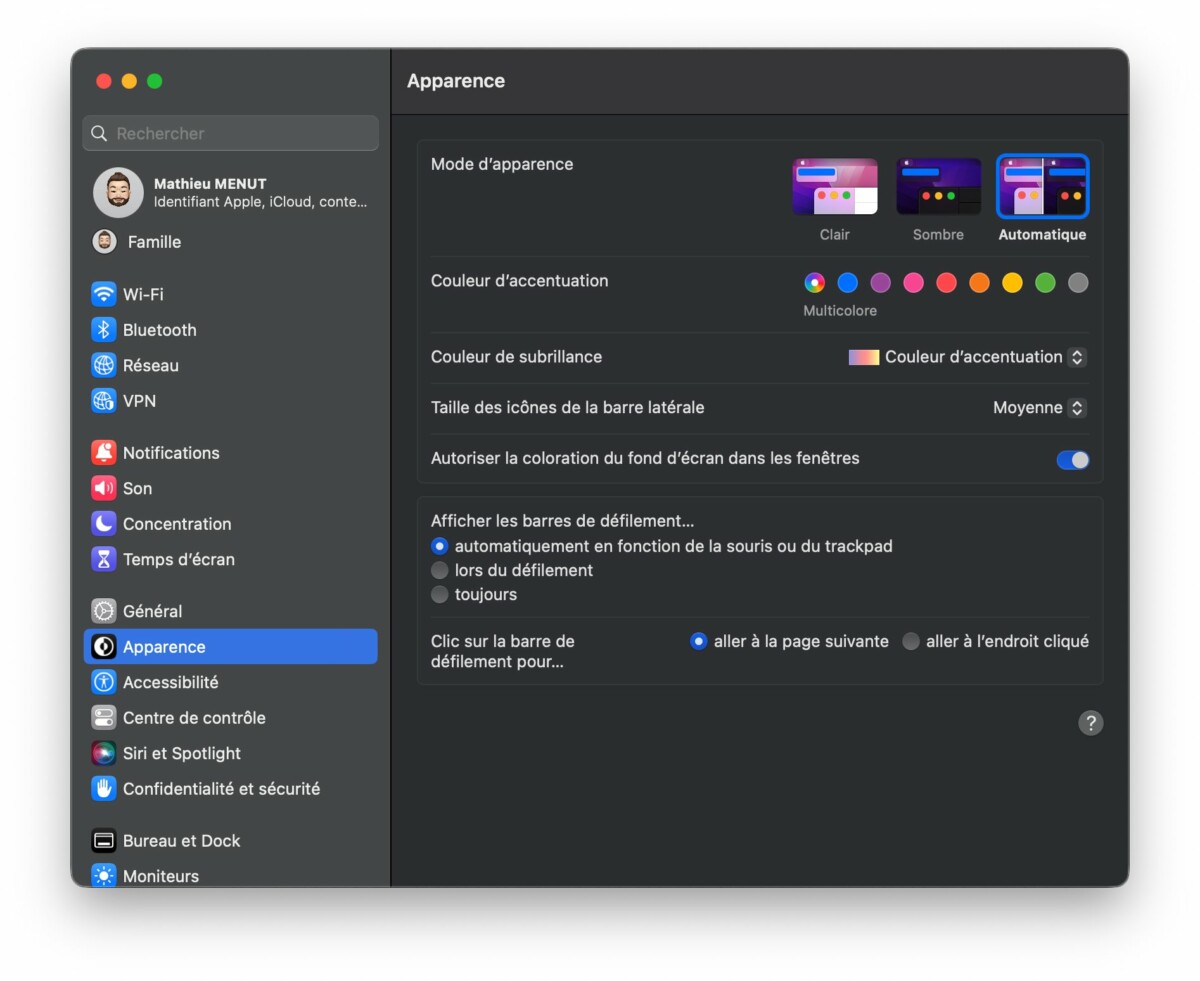The image size is (1200, 981).
Task: Click the yellow minimize window button
Action: [129, 81]
